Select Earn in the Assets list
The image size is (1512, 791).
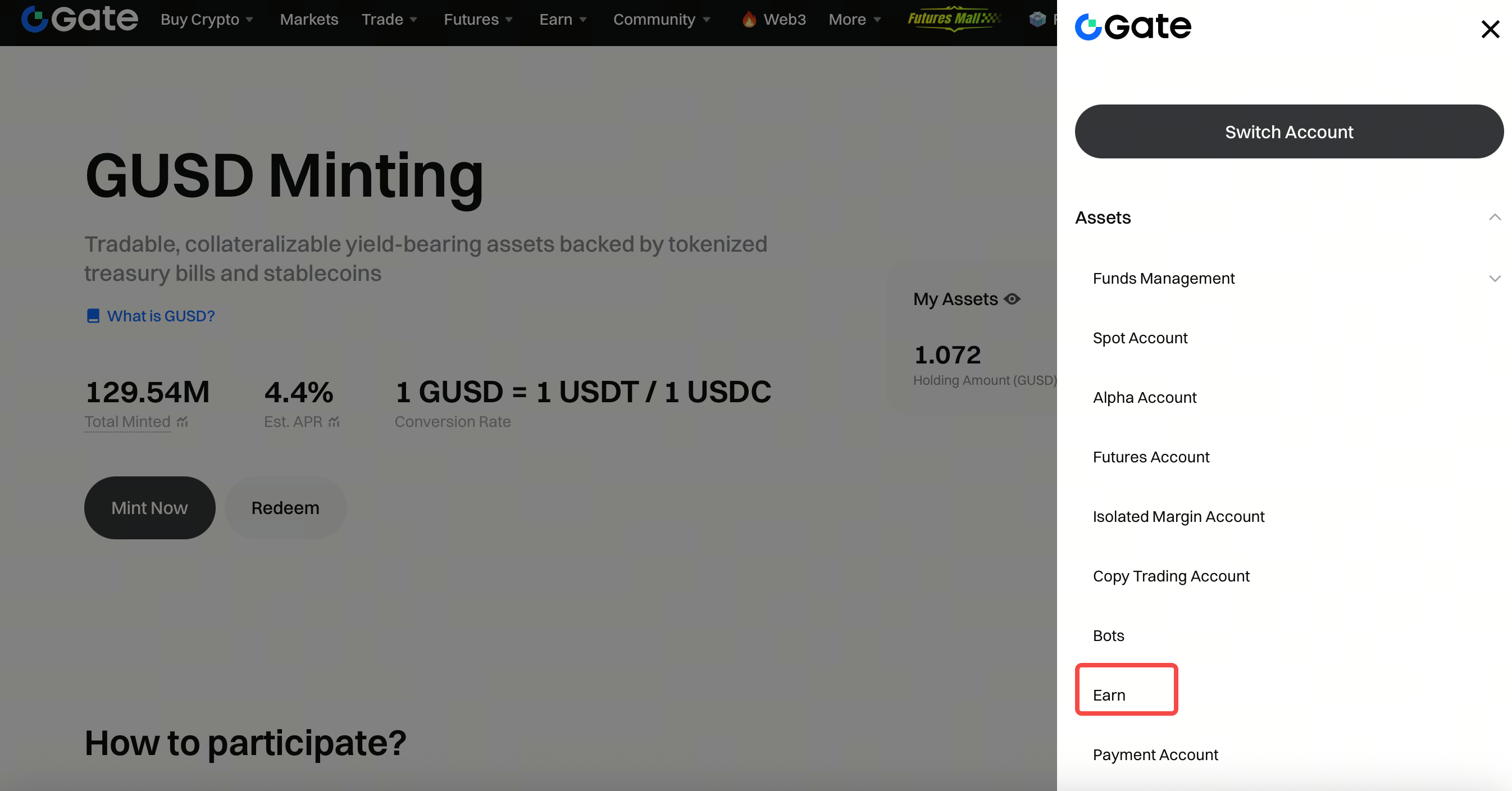click(1109, 695)
